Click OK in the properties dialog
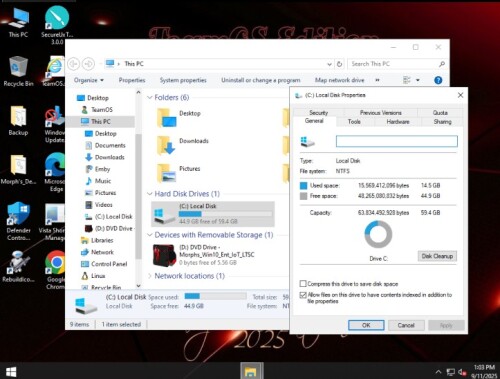This screenshot has height=379, width=500. [366, 325]
